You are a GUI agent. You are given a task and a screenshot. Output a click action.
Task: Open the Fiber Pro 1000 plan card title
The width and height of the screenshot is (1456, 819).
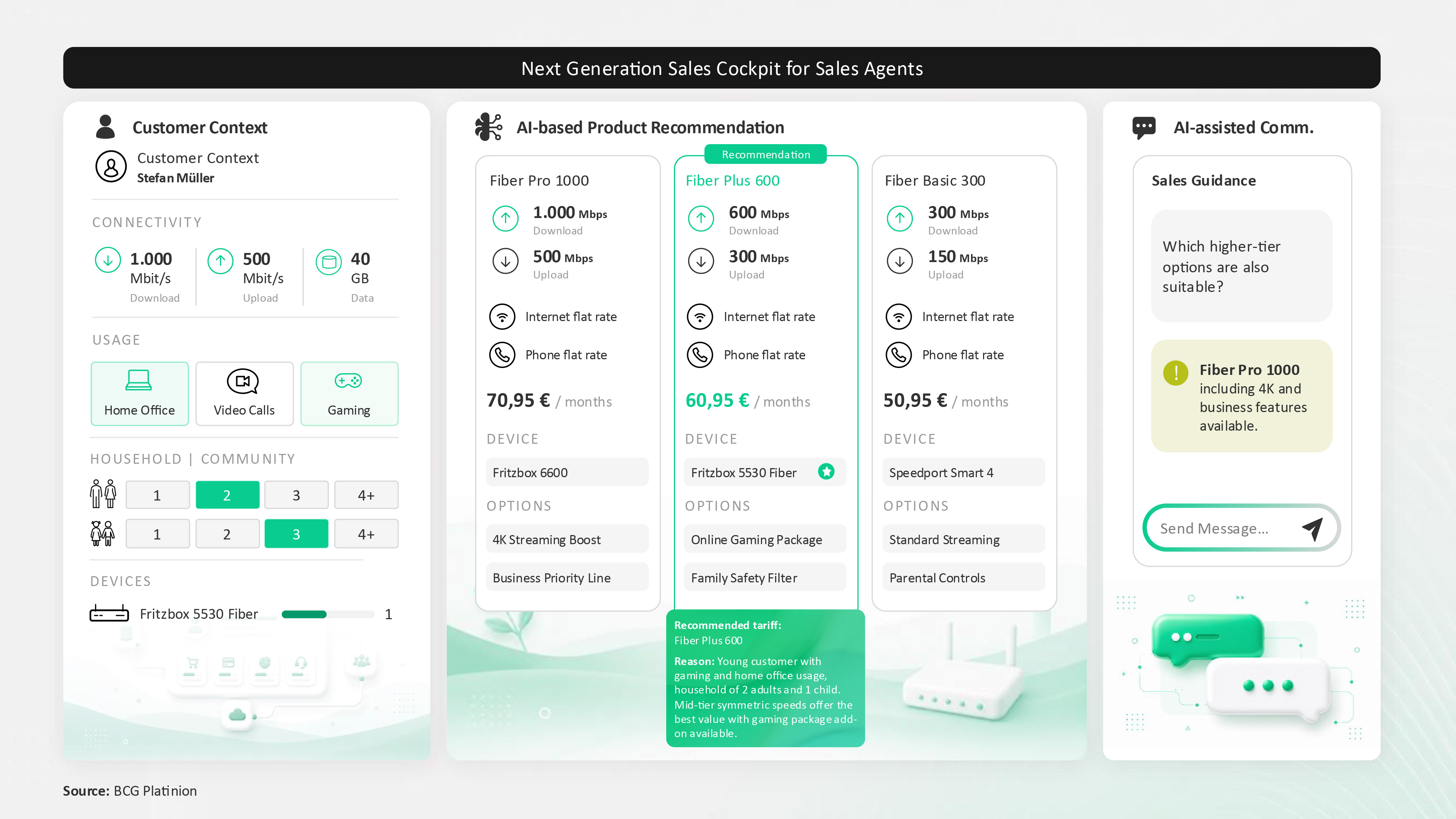click(x=539, y=180)
